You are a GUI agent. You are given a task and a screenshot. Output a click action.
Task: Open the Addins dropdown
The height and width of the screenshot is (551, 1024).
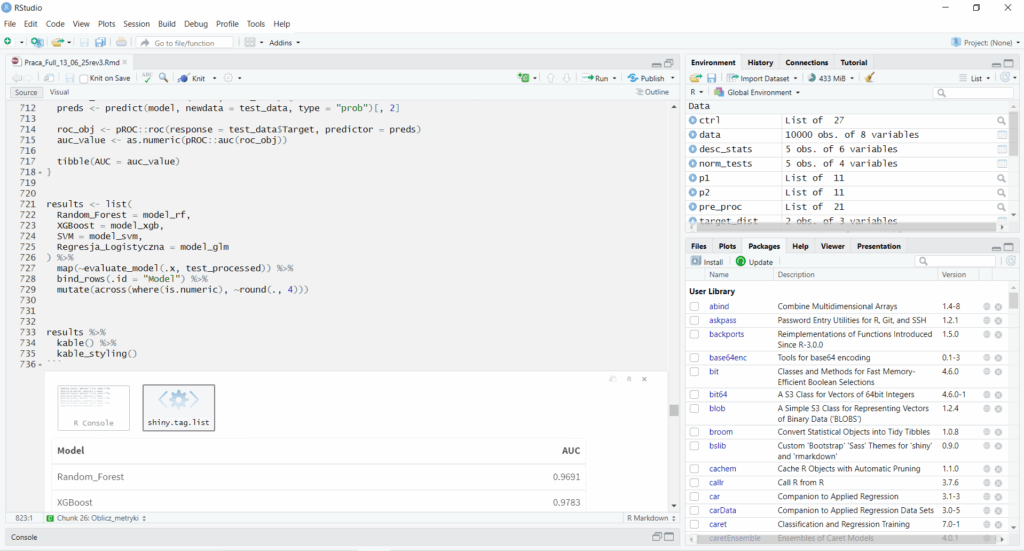coord(284,42)
